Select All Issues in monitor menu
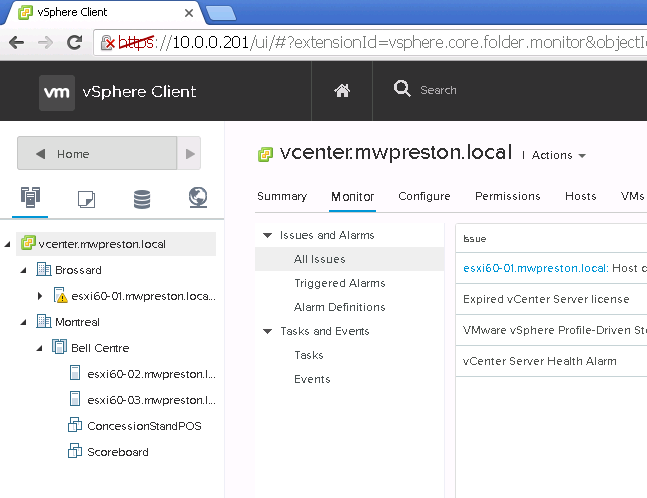Screen dimensions: 647x498 349,259
